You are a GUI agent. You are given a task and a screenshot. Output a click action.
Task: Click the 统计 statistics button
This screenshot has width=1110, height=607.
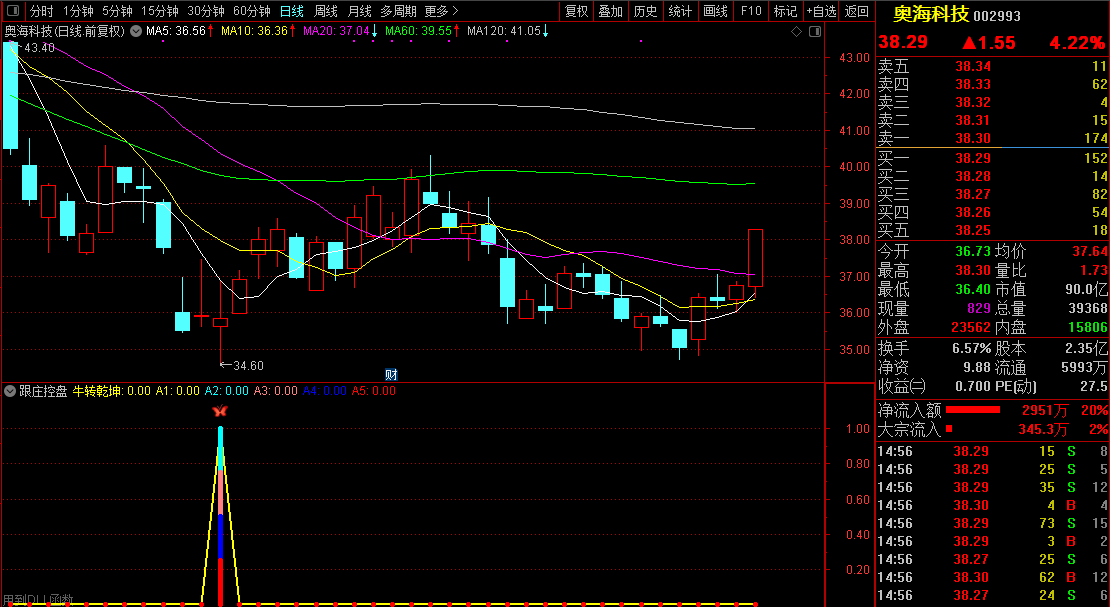[680, 11]
